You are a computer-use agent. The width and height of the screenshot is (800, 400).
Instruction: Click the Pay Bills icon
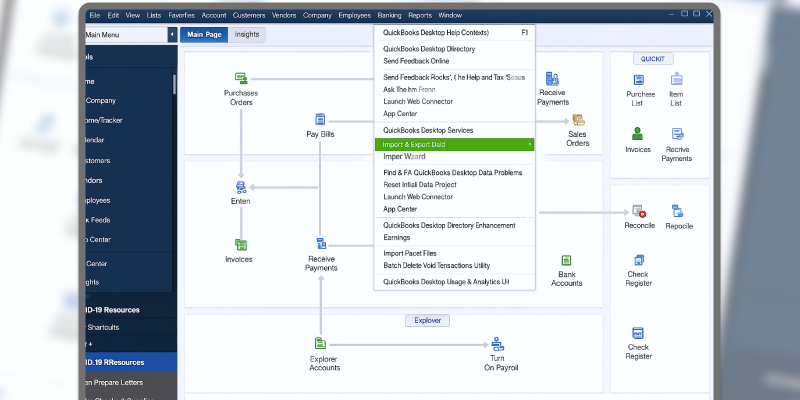(320, 119)
